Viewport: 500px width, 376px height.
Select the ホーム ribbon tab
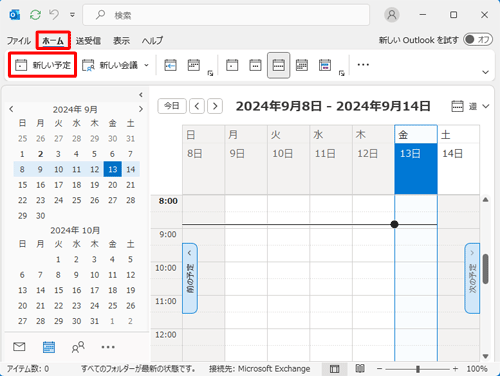tap(53, 41)
